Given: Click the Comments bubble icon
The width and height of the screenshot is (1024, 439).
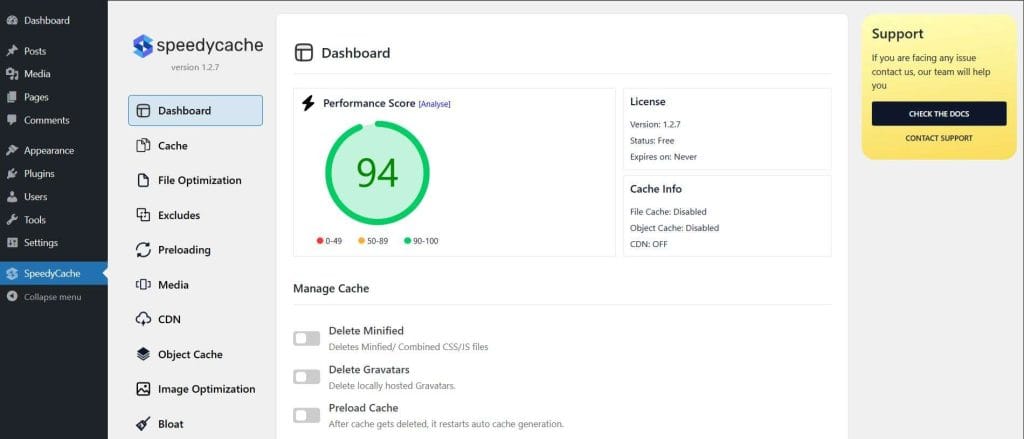Looking at the screenshot, I should click(x=12, y=120).
